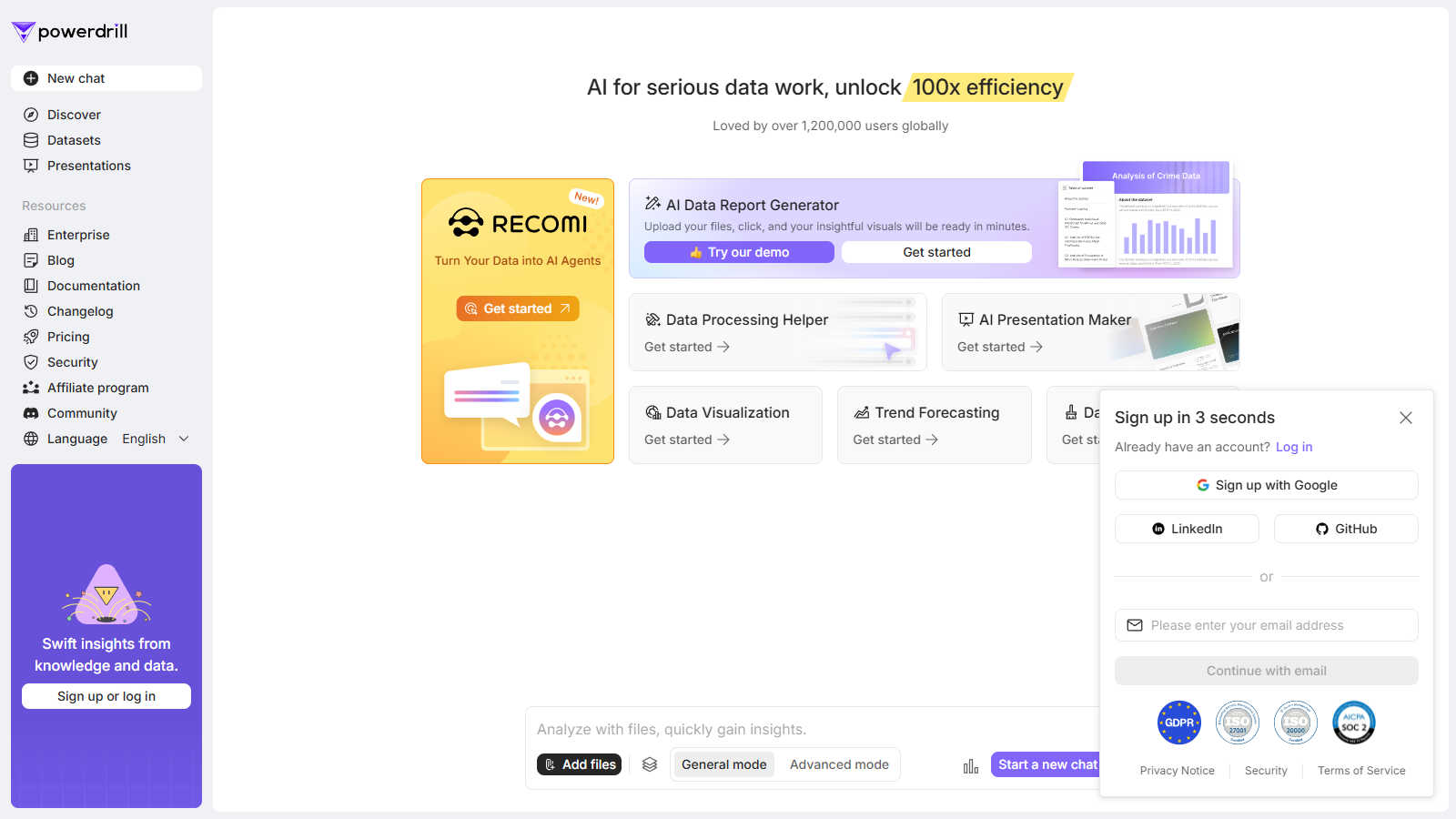Image resolution: width=1456 pixels, height=819 pixels.
Task: Click RECOMI Get started button
Action: point(518,308)
